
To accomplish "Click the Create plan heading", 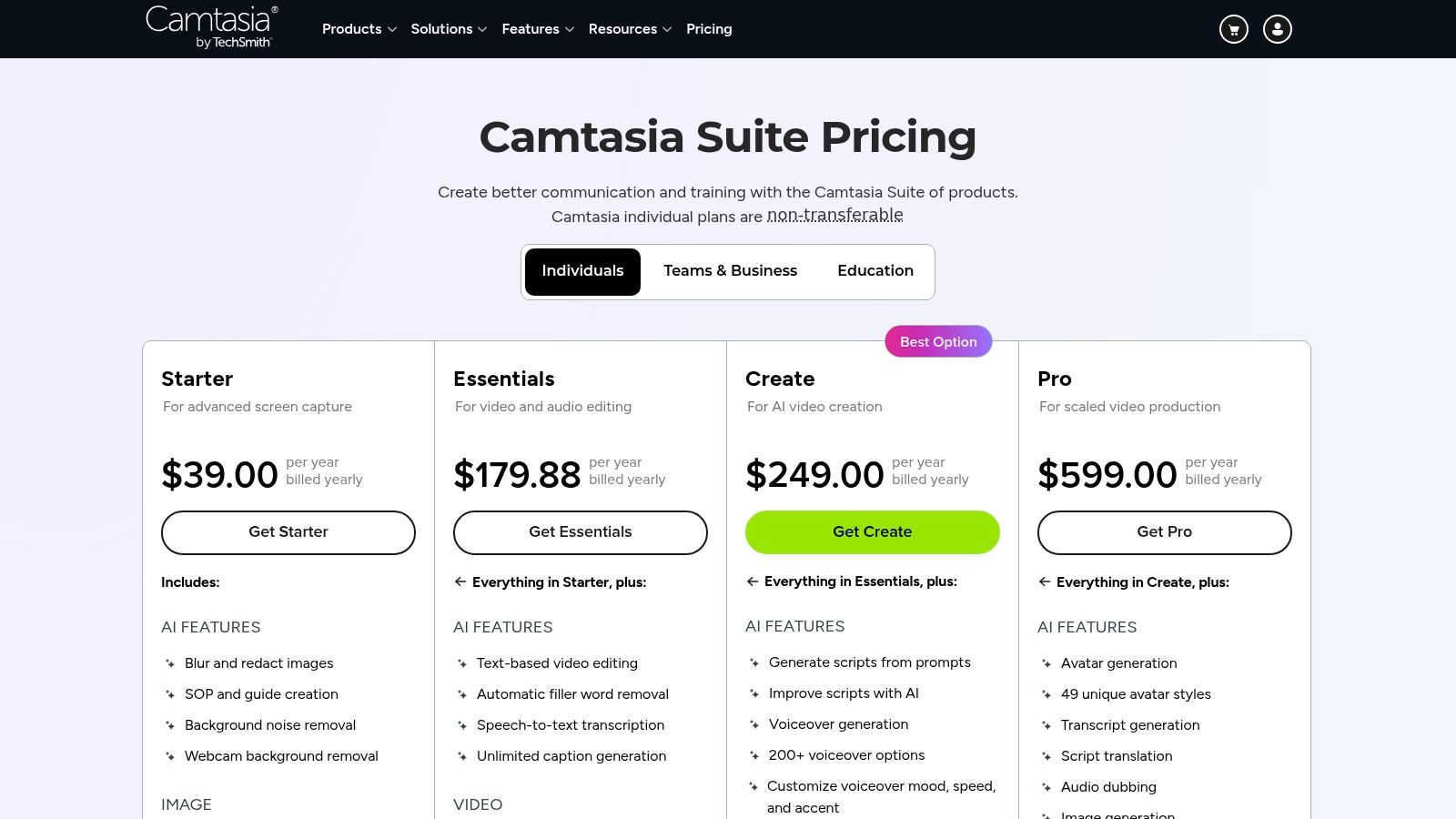I will coord(780,379).
